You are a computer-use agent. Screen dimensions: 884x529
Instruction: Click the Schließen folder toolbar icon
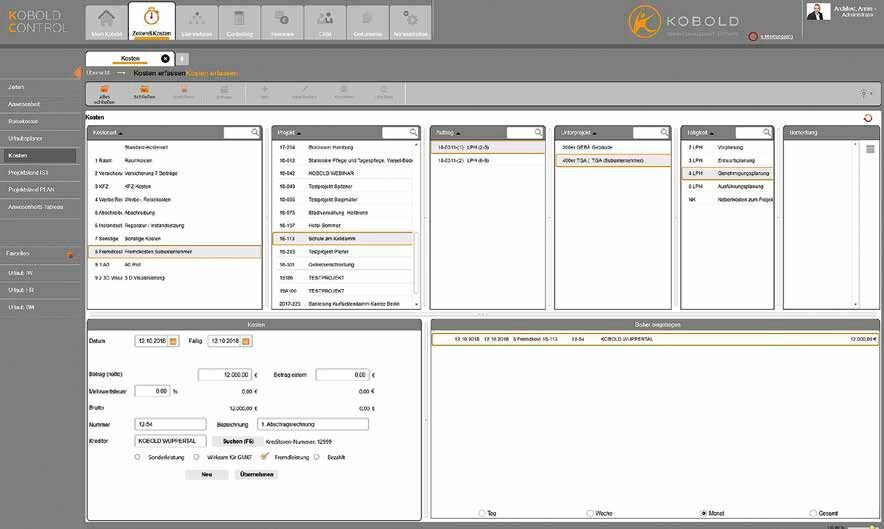pyautogui.click(x=144, y=93)
